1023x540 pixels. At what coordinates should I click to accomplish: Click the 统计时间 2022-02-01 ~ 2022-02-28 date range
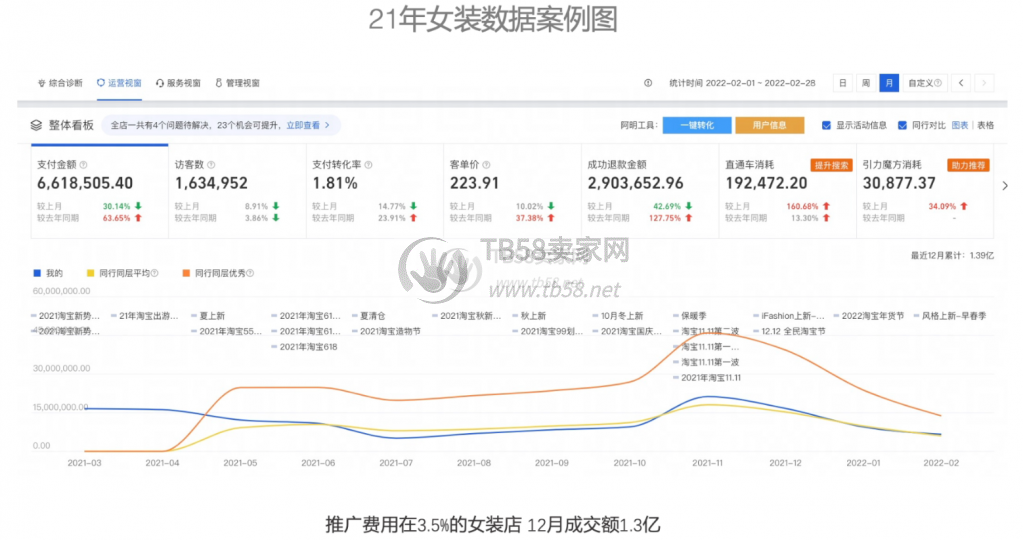point(742,83)
